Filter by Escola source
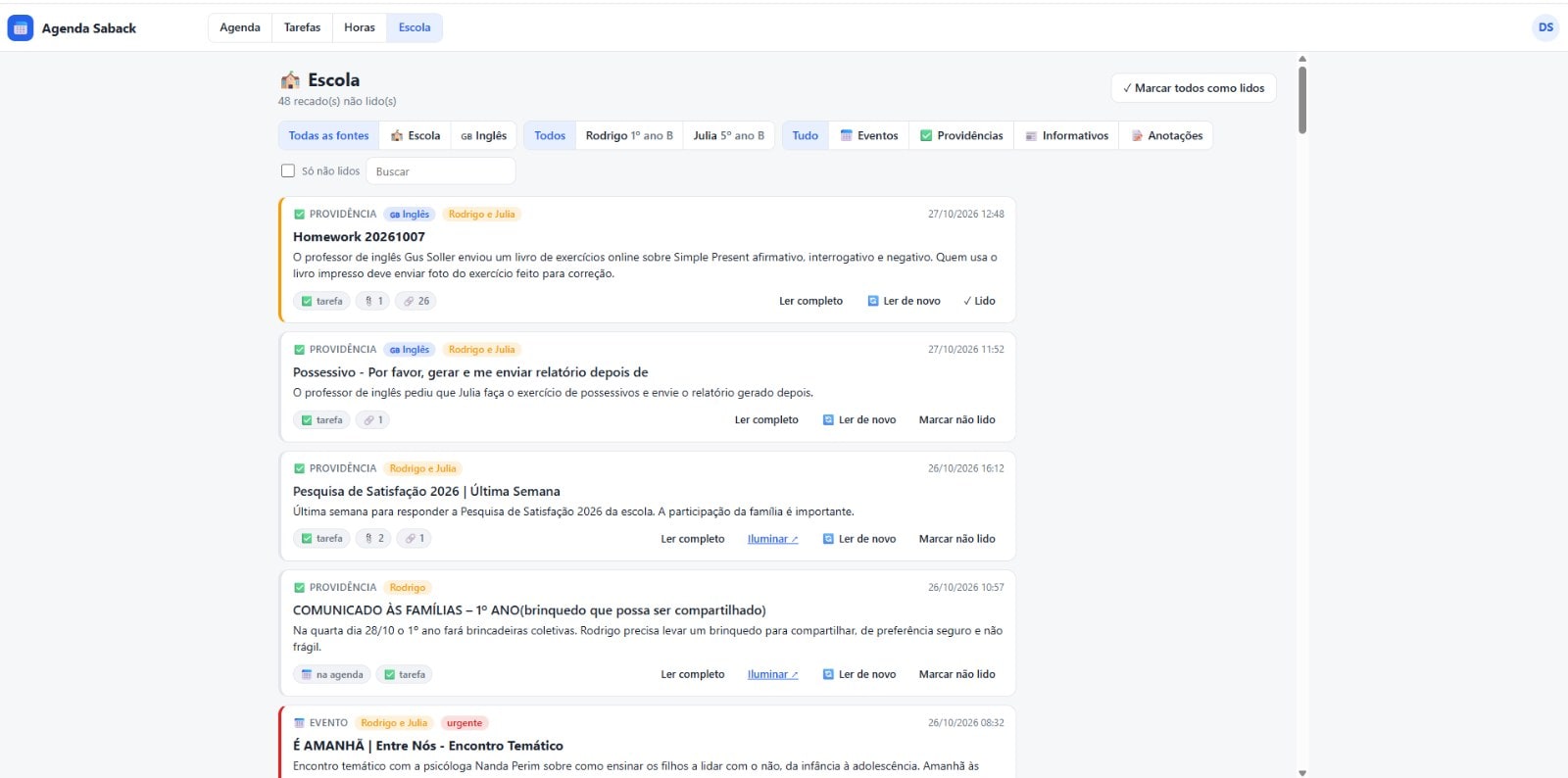The height and width of the screenshot is (778, 1568). point(416,135)
